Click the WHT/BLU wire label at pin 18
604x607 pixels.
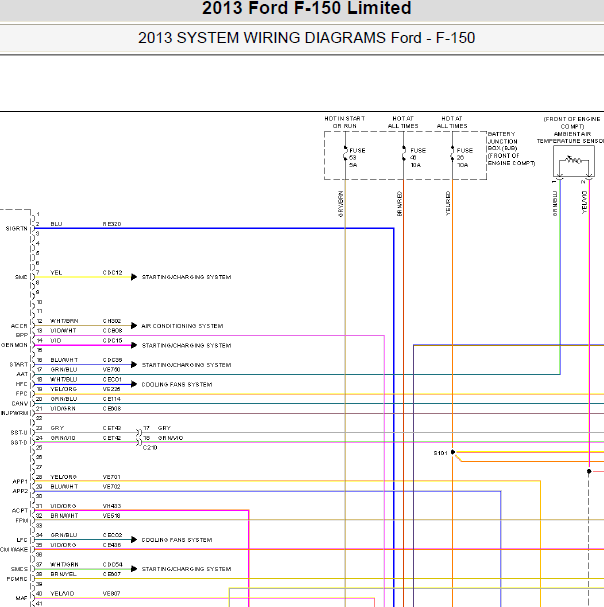(64, 379)
